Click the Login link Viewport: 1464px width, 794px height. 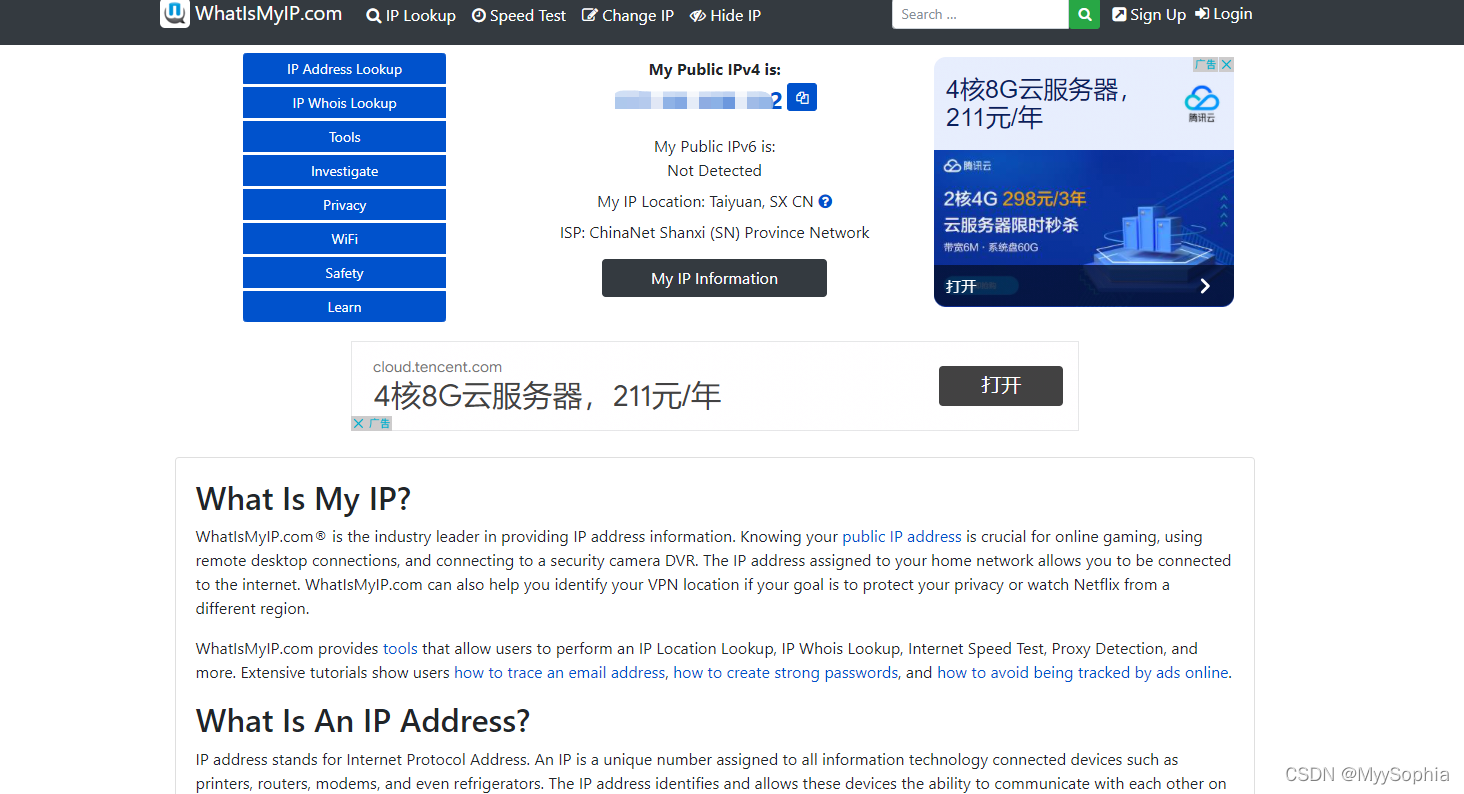pos(1224,14)
